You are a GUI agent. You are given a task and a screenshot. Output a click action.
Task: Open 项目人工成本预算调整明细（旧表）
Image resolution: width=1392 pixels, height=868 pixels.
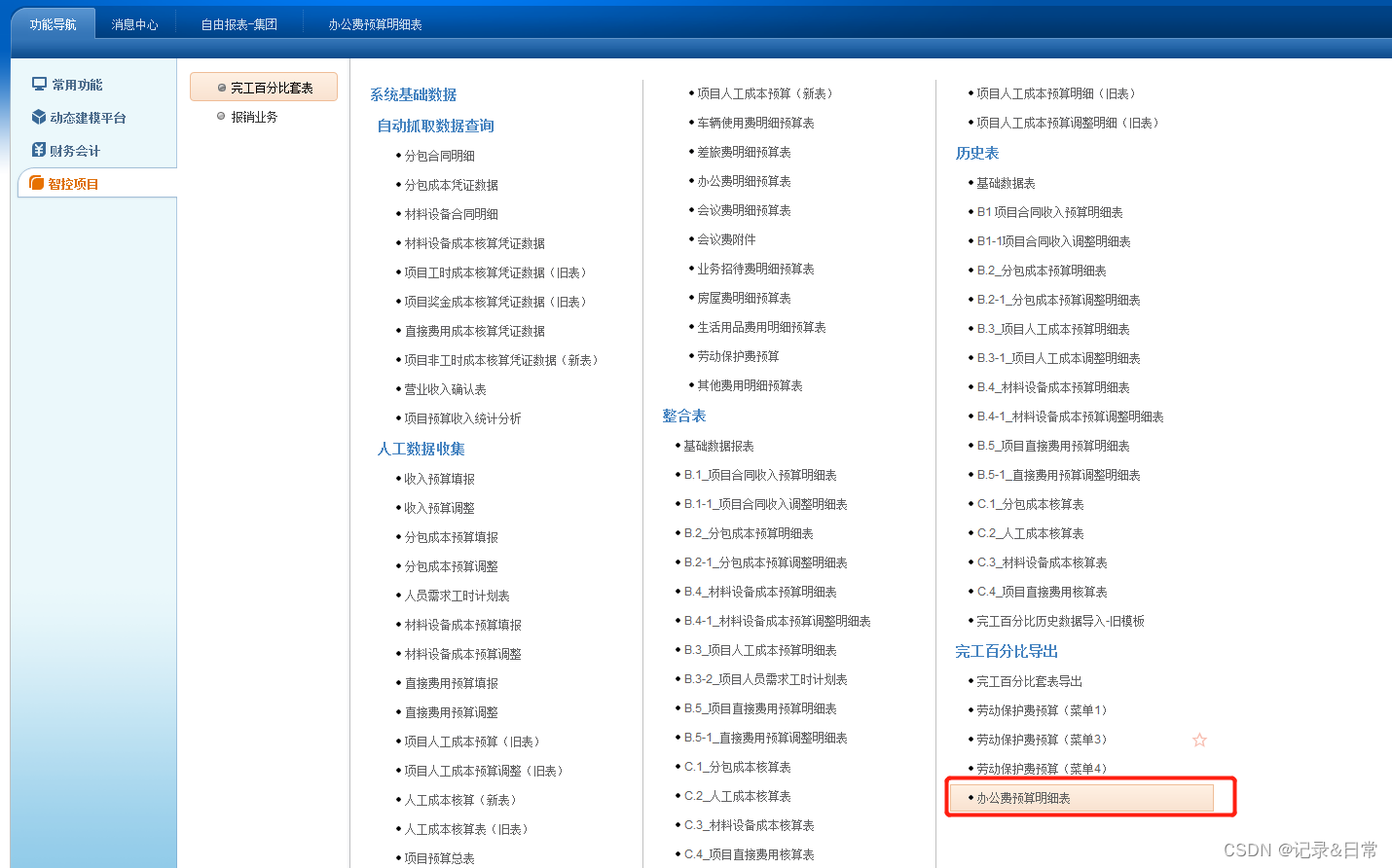tap(1068, 123)
